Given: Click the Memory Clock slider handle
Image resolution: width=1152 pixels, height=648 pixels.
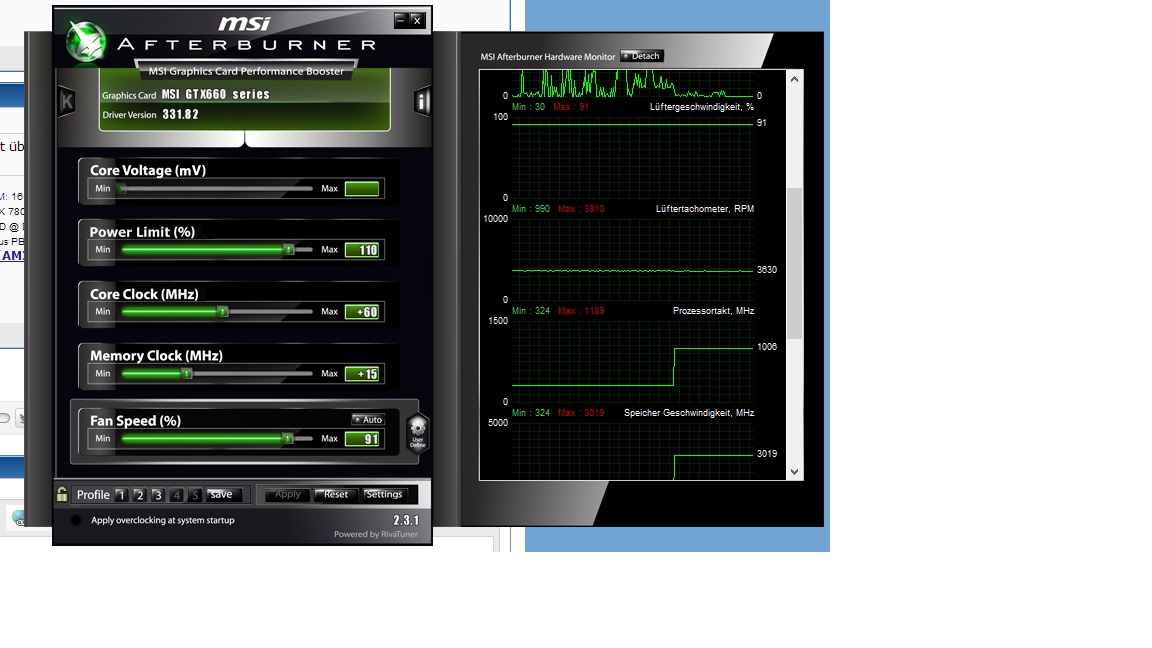Looking at the screenshot, I should [x=187, y=373].
